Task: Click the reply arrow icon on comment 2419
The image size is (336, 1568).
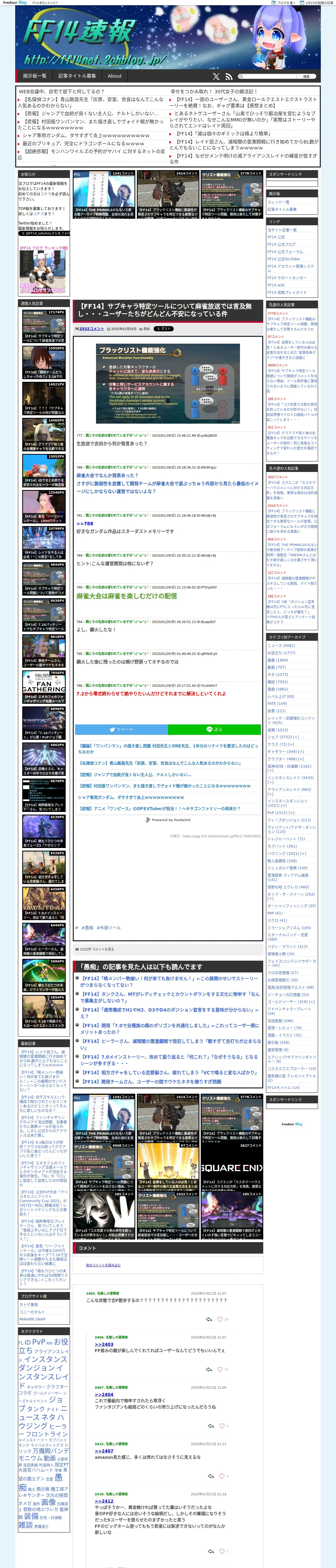Action: pyautogui.click(x=211, y=1551)
